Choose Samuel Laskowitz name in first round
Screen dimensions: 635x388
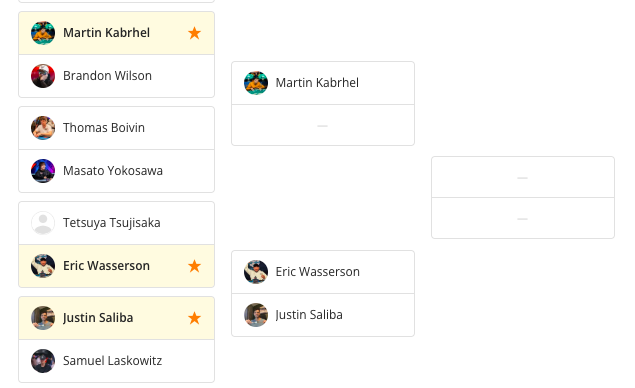pyautogui.click(x=113, y=360)
